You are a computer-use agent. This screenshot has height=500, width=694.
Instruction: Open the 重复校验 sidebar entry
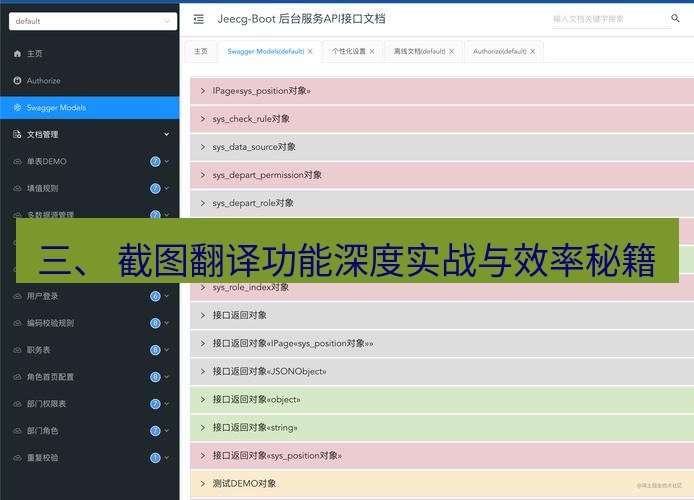point(89,458)
